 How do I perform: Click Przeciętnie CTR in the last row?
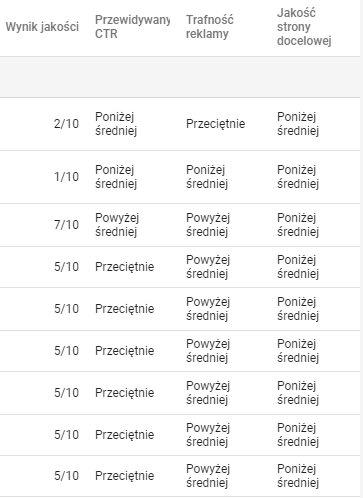click(125, 476)
